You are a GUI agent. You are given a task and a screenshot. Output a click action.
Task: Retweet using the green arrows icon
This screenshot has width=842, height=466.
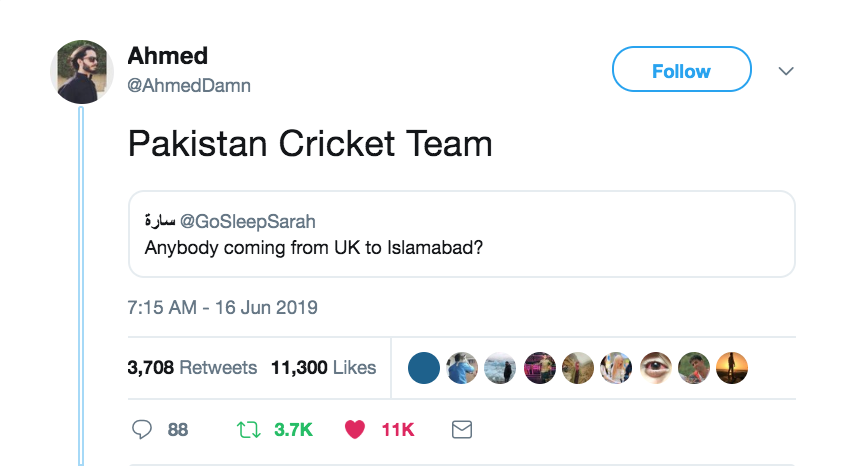(x=247, y=429)
